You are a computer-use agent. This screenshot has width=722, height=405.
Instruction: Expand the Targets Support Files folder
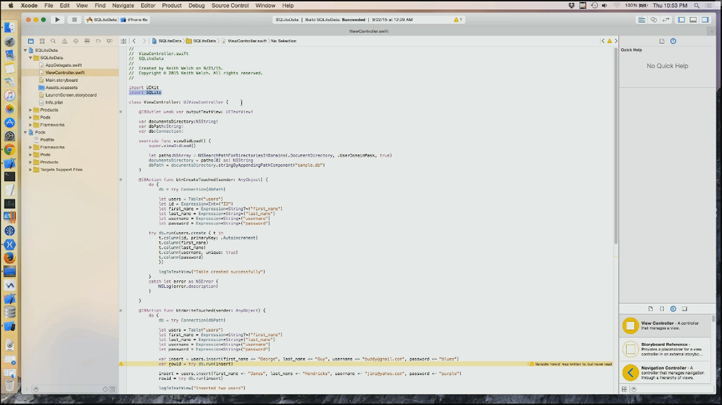click(x=31, y=169)
